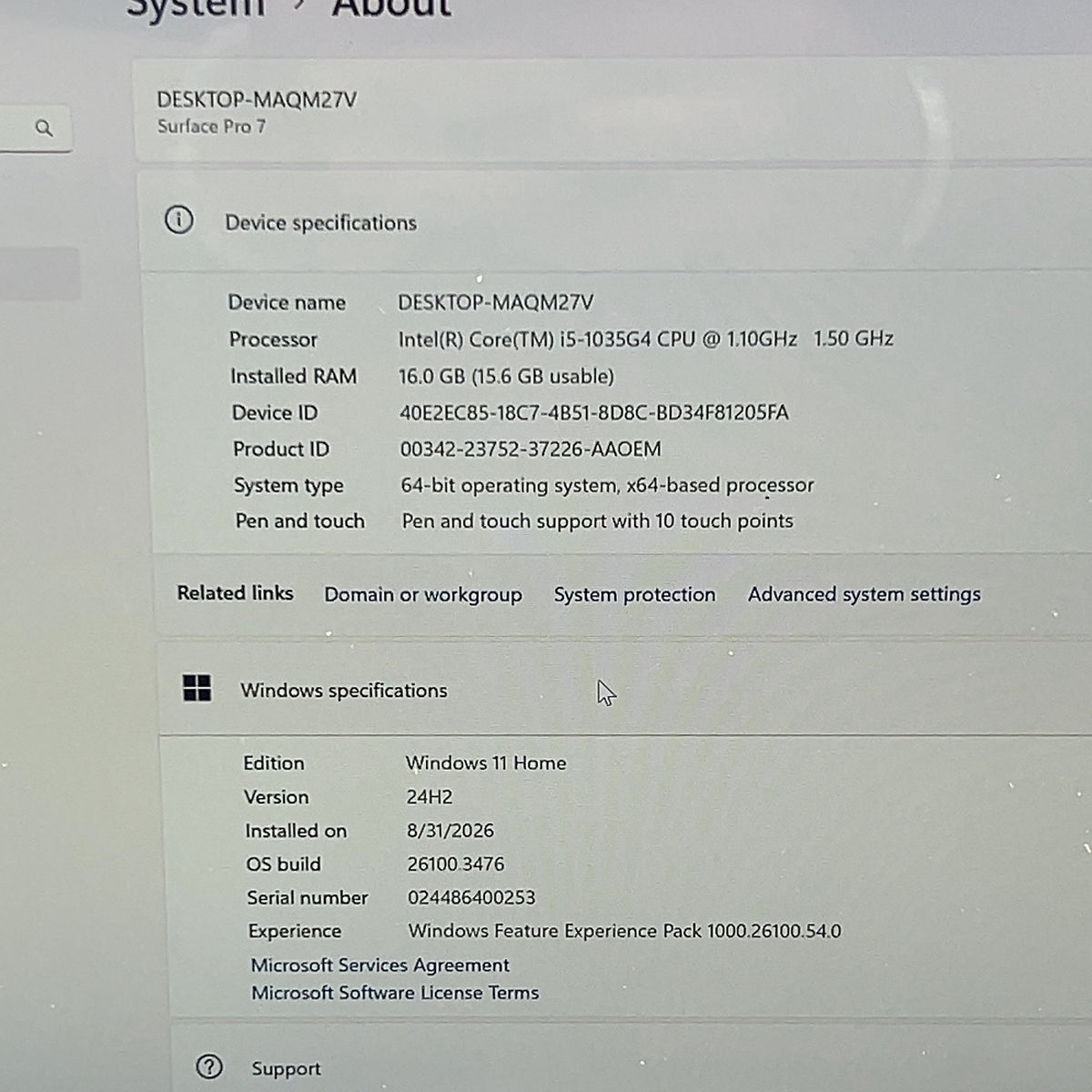Open Microsoft Software License Terms link
The width and height of the screenshot is (1092, 1092).
pyautogui.click(x=395, y=993)
